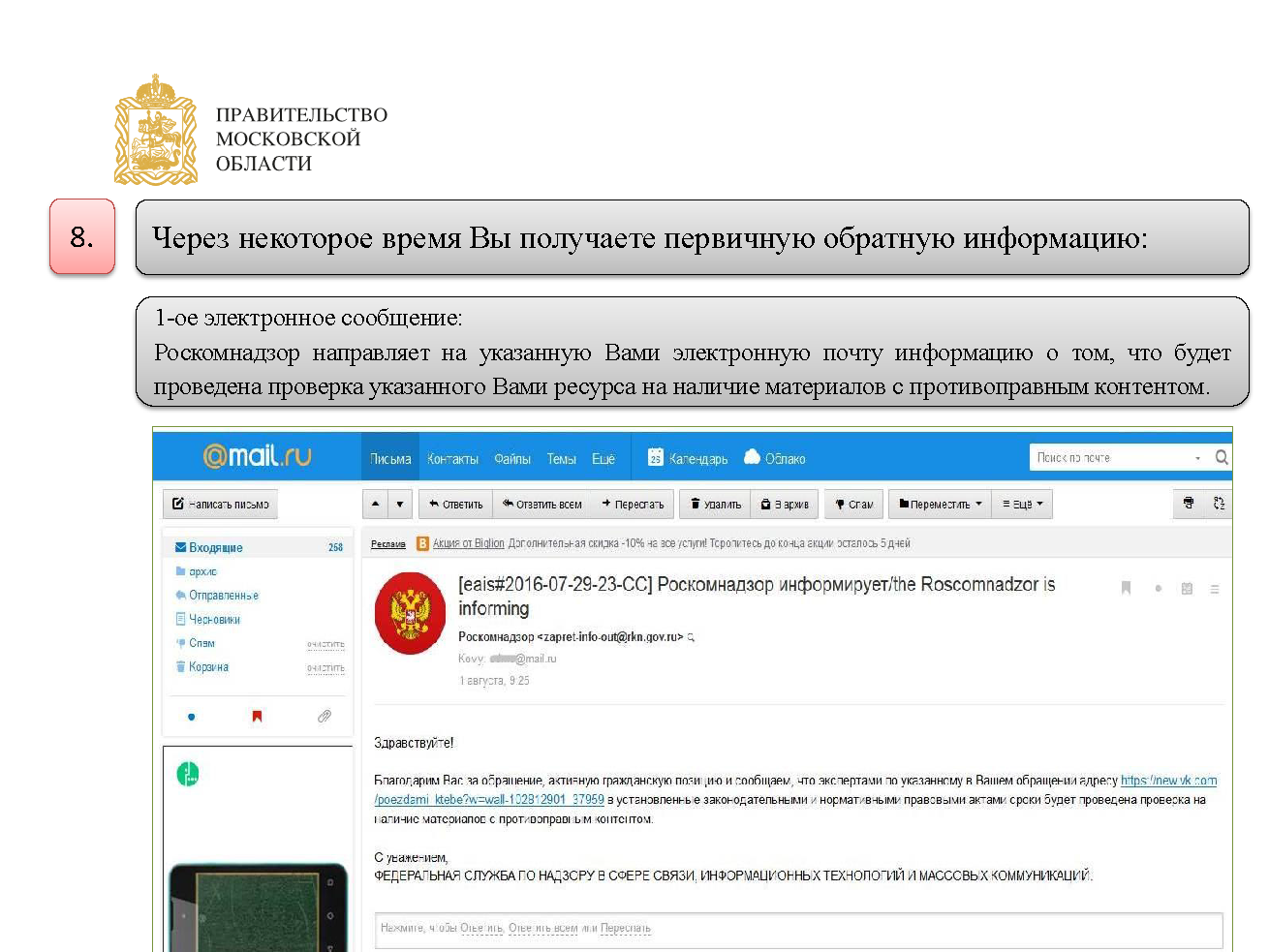1269x952 pixels.
Task: Click the tablet advertisement image
Action: click(x=258, y=906)
